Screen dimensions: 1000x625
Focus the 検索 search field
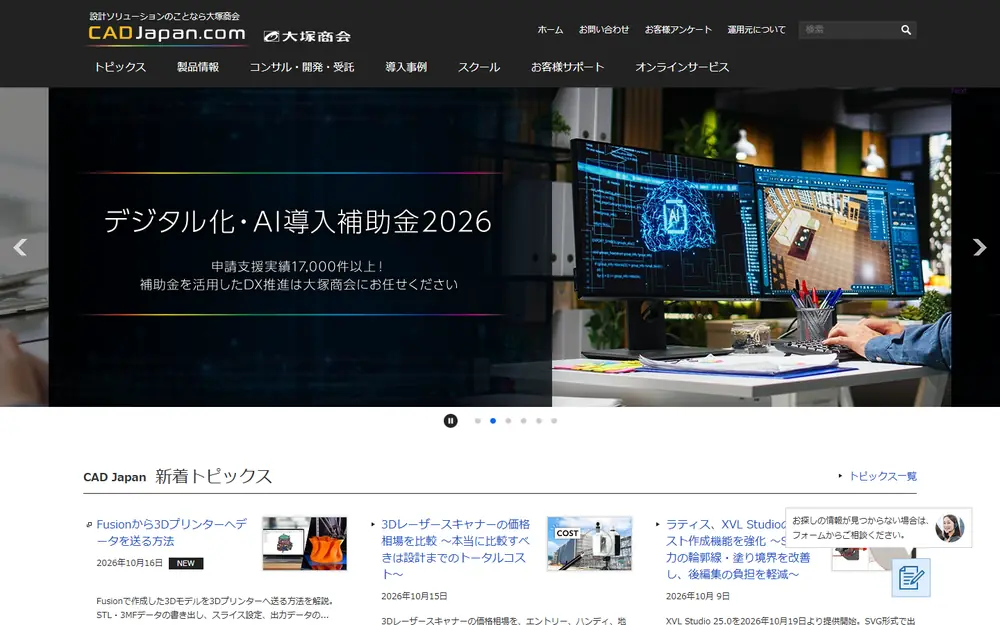848,30
